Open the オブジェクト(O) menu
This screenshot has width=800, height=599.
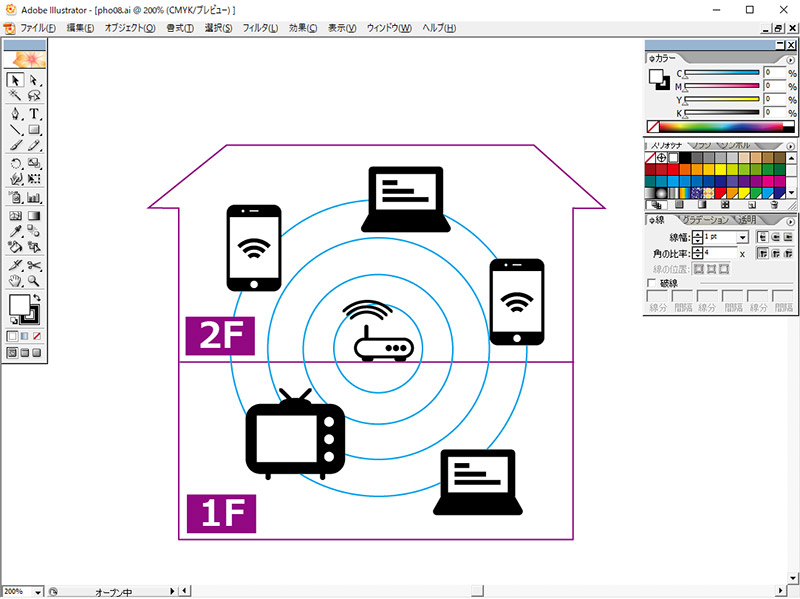pos(130,28)
